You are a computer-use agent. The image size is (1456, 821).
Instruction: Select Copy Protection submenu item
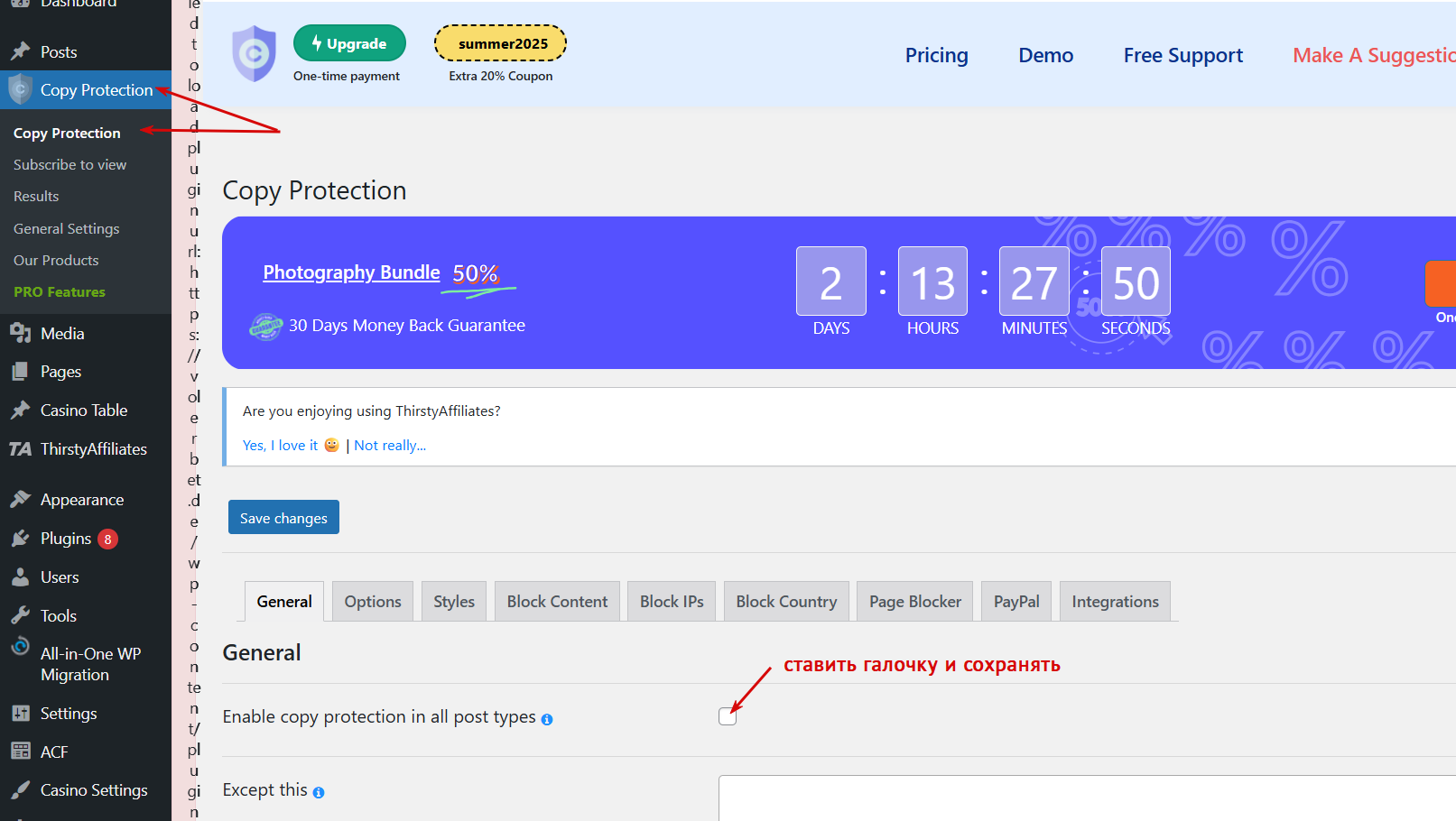tap(67, 133)
